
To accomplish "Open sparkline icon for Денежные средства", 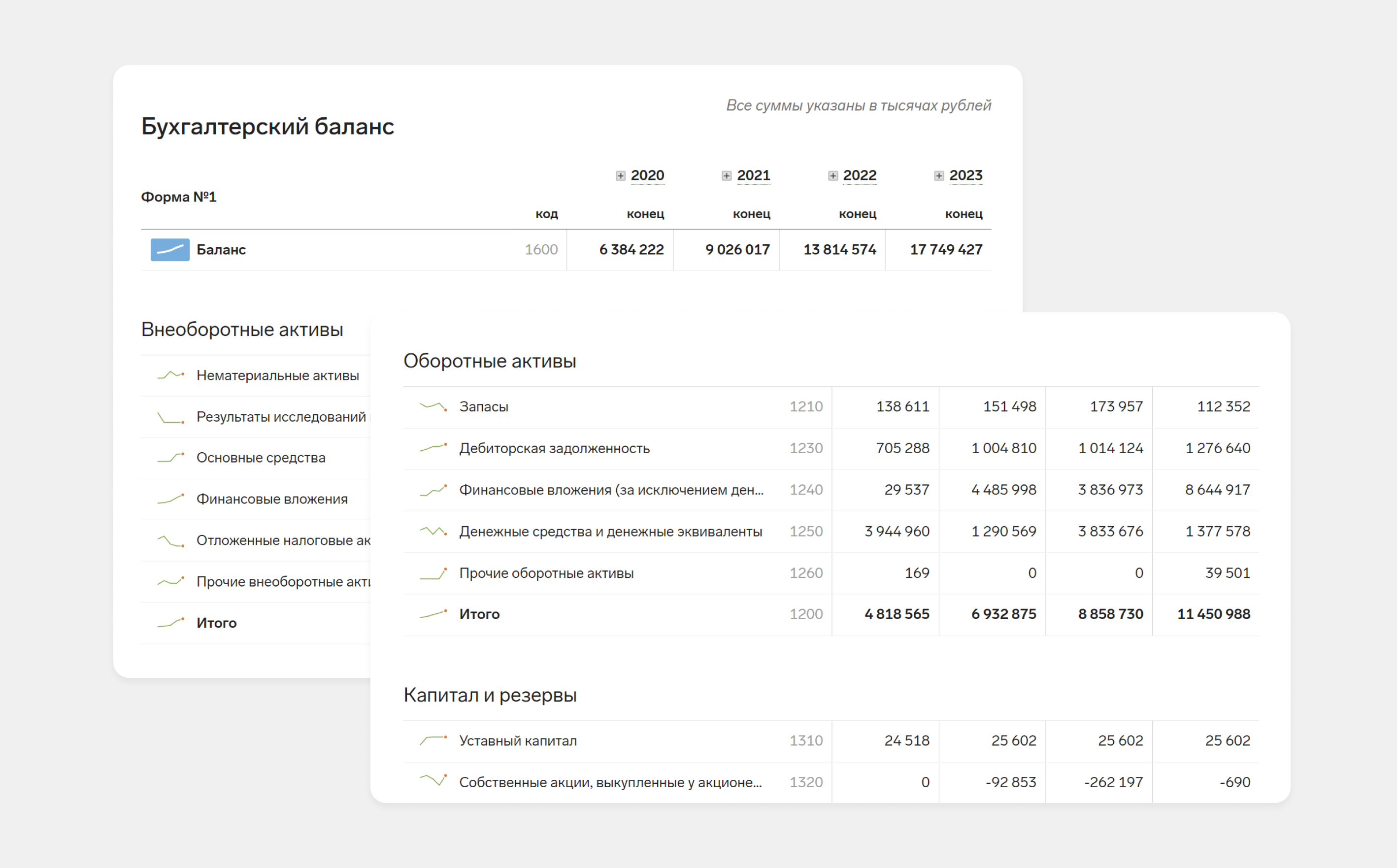I will coord(433,531).
